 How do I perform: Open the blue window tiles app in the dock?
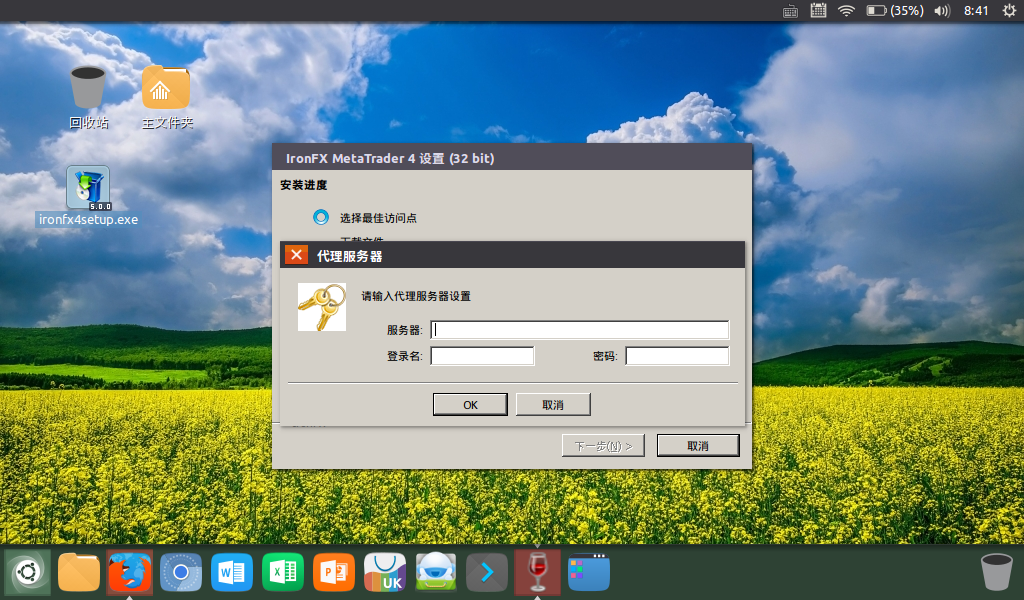coord(588,573)
